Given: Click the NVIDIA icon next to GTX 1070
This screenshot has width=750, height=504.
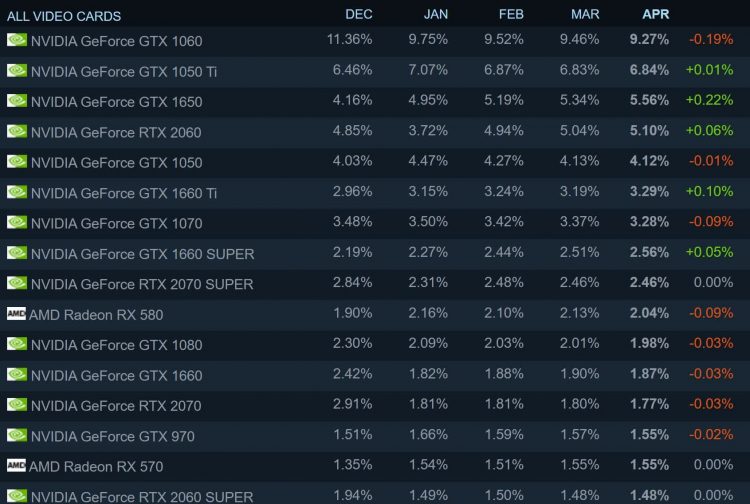Looking at the screenshot, I should [x=17, y=223].
